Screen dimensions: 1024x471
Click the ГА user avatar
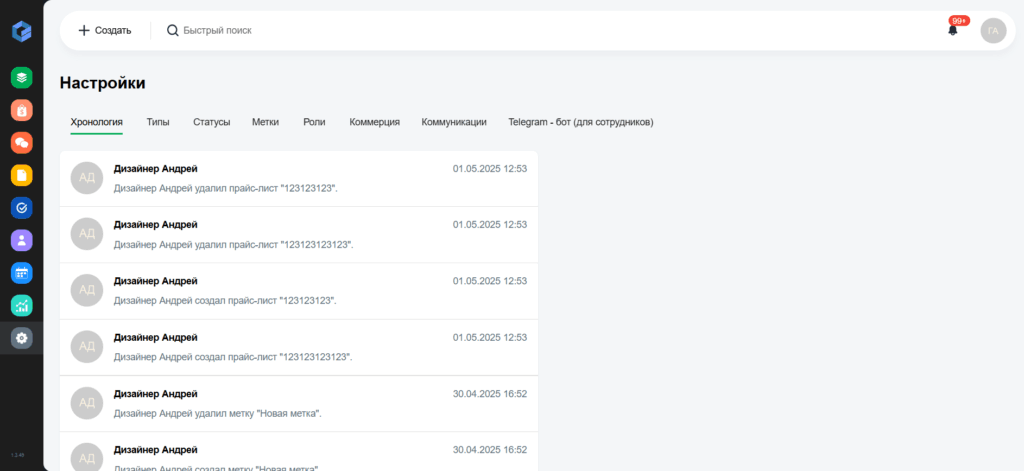click(x=993, y=31)
